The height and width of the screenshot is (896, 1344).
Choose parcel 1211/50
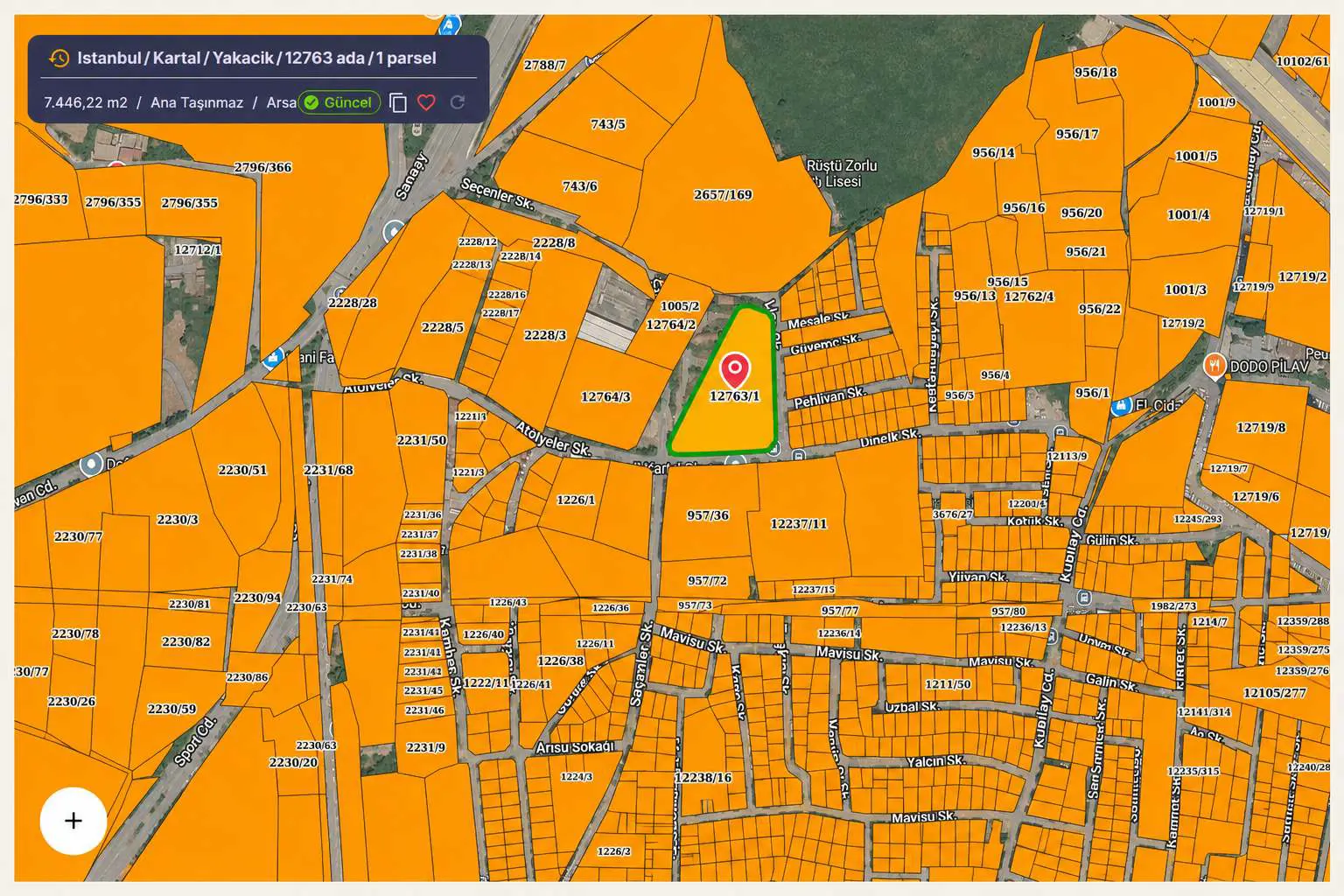(948, 684)
